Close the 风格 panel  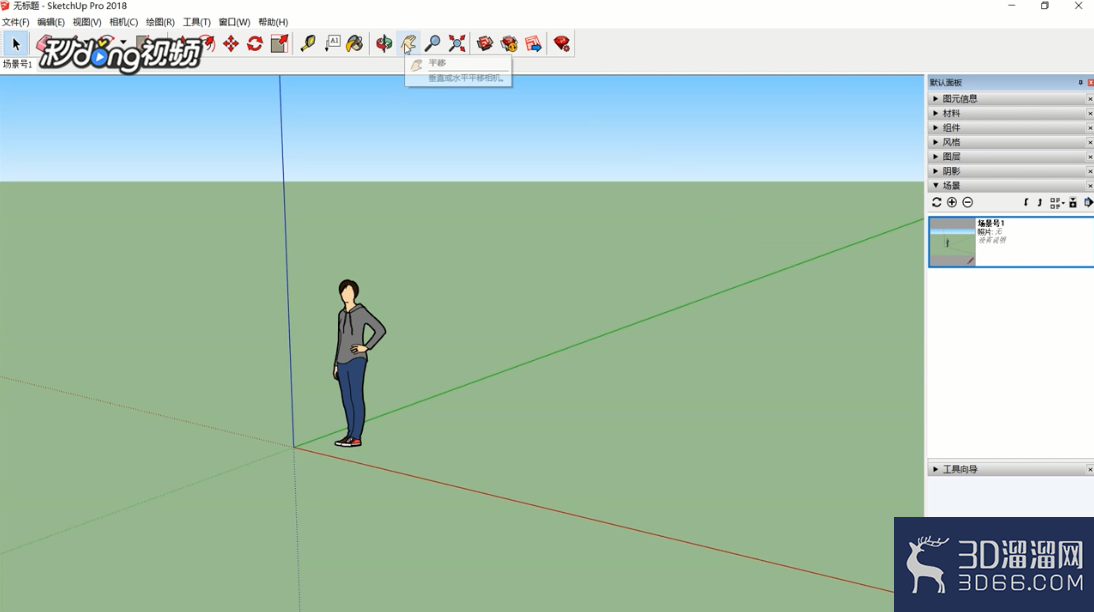1090,142
